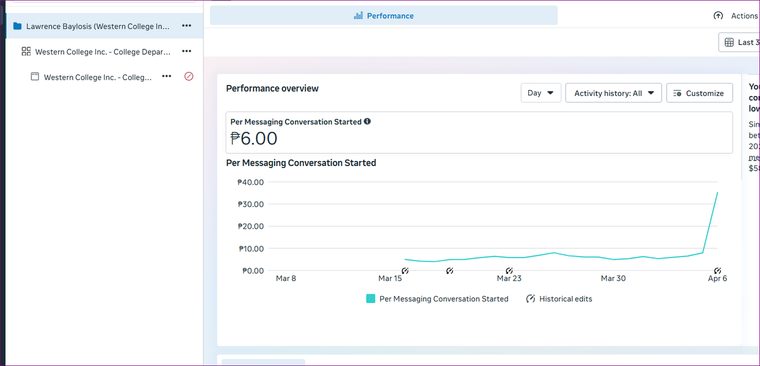Image resolution: width=760 pixels, height=366 pixels.
Task: Open the Activity history: All dropdown
Action: pyautogui.click(x=614, y=93)
